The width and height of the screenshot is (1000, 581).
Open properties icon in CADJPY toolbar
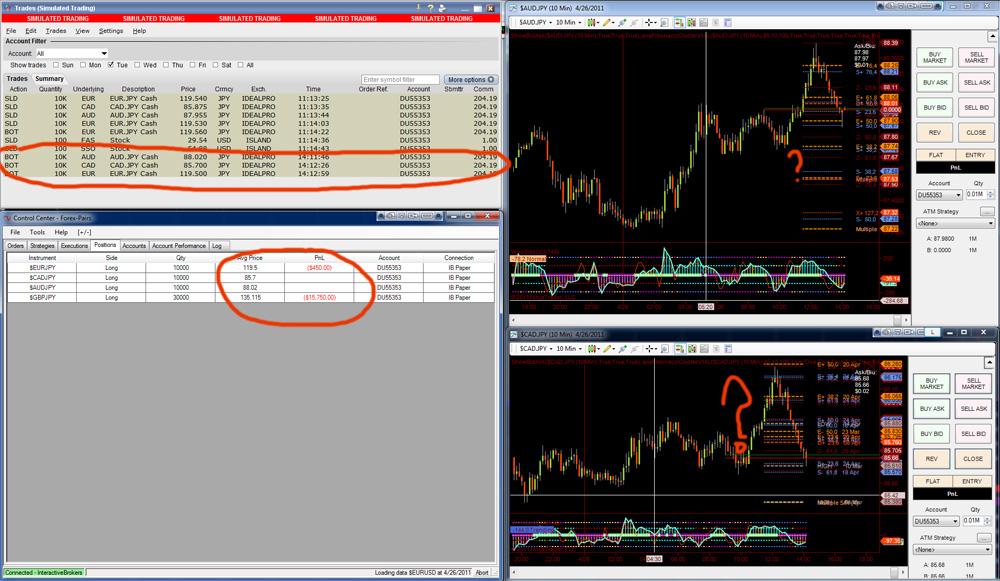(728, 349)
